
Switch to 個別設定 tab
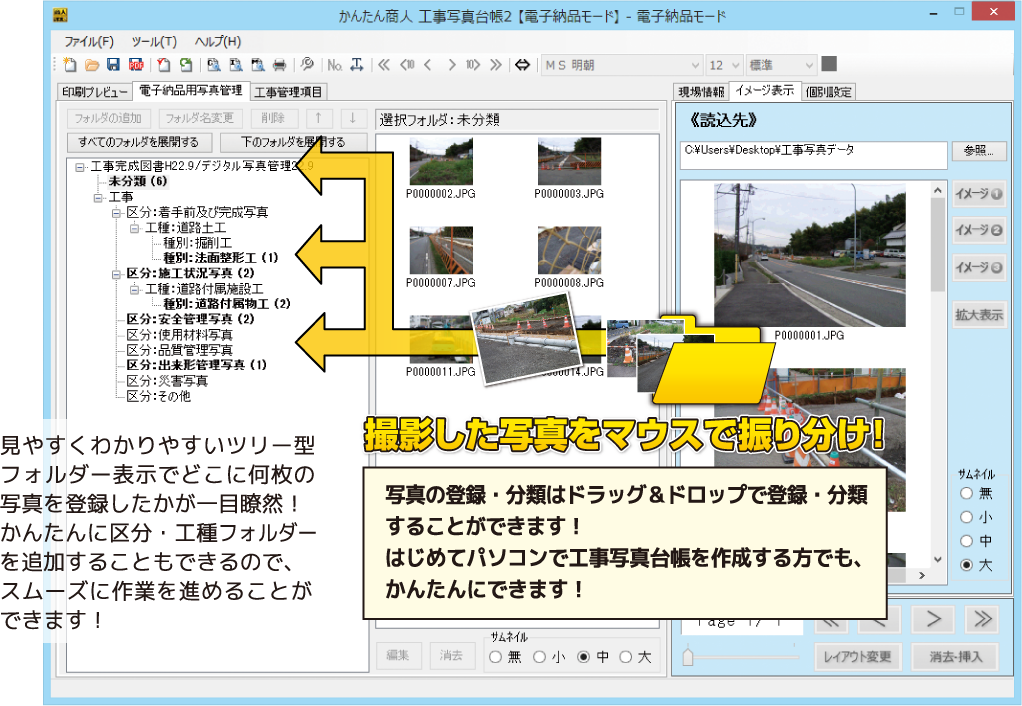pyautogui.click(x=828, y=92)
